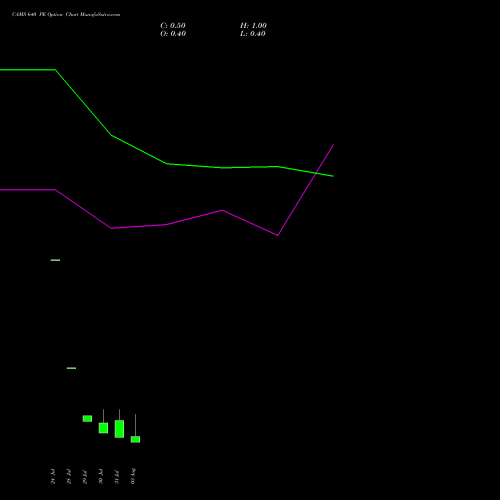Select the candlestick above 31 Jul
This screenshot has width=500, height=500.
click(119, 429)
